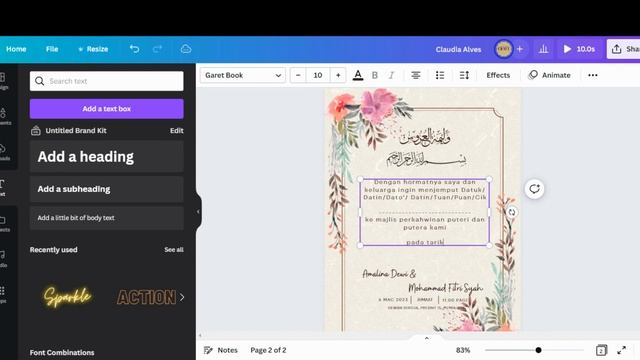Image resolution: width=640 pixels, height=360 pixels.
Task: Open the Text tab in sidebar
Action: click(x=2, y=188)
